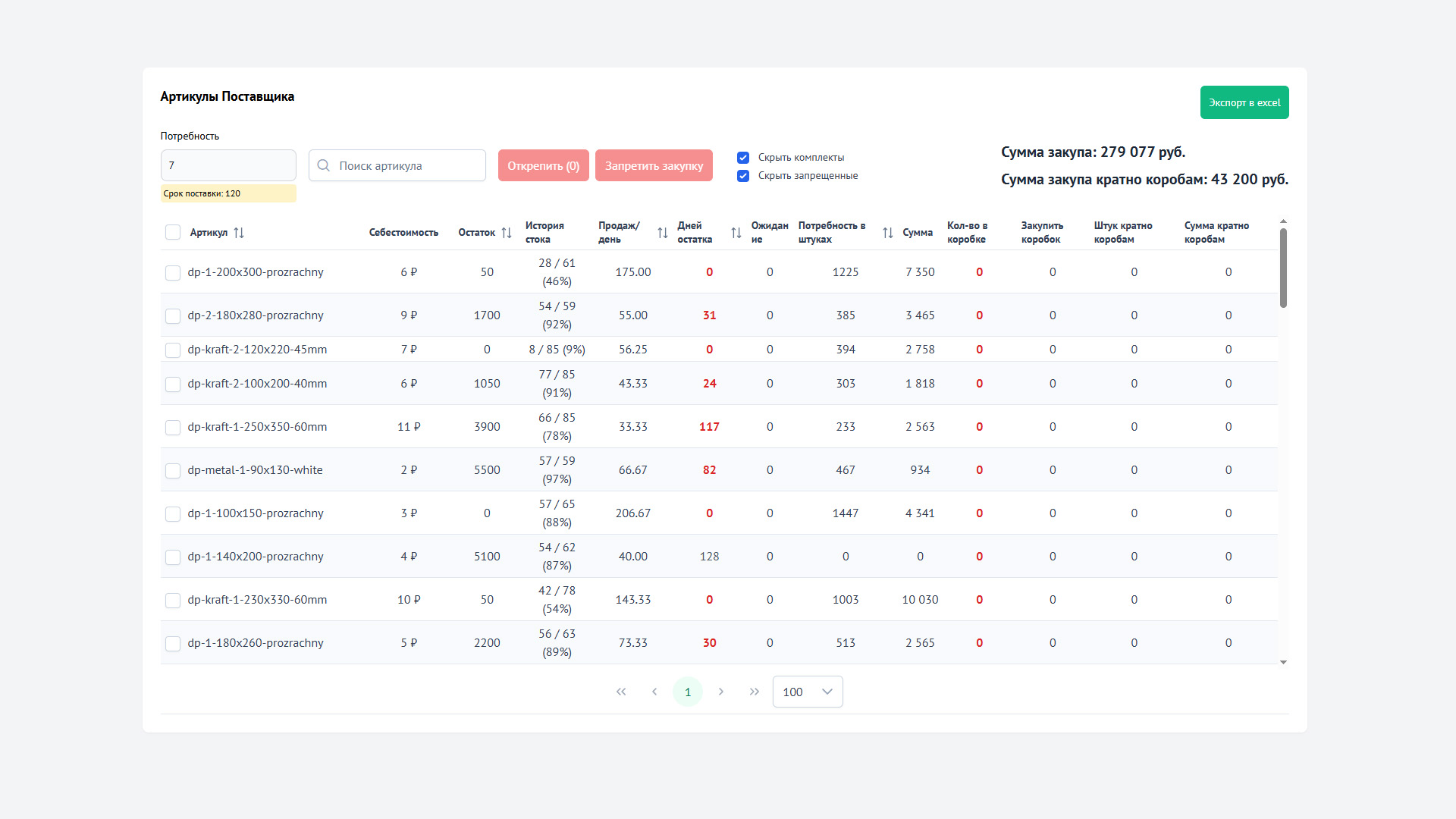Sort by Потребность в штуках arrows
This screenshot has width=1456, height=819.
tap(888, 233)
